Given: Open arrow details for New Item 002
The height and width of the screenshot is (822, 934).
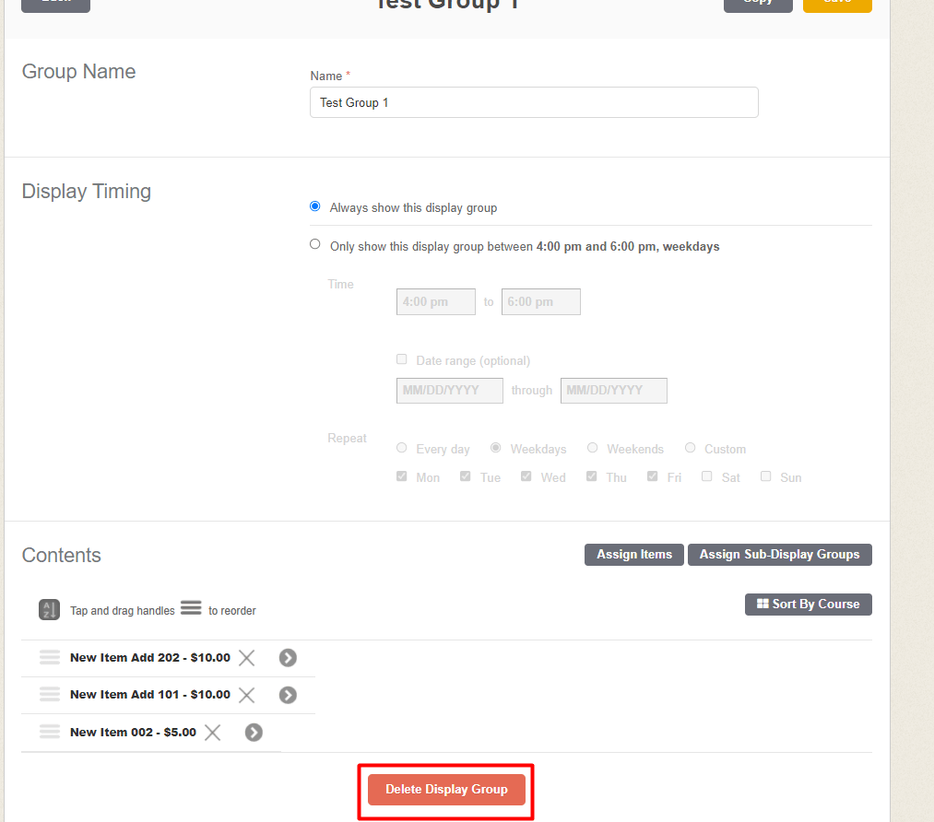Looking at the screenshot, I should (254, 732).
